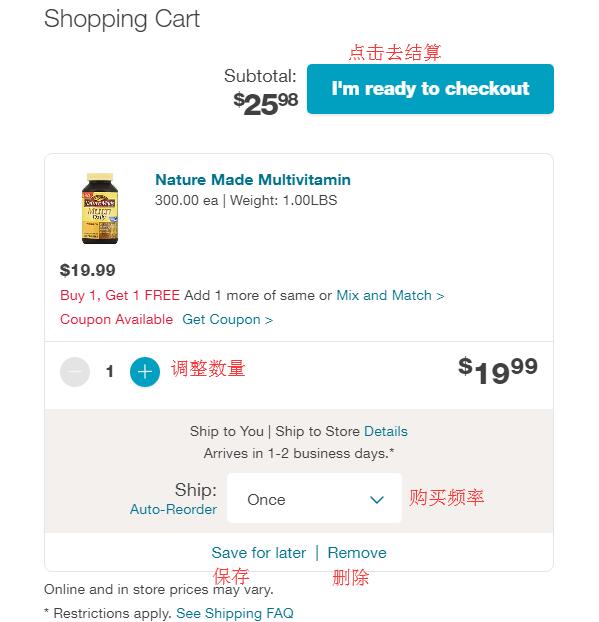The width and height of the screenshot is (599, 622).
Task: Click the chevron arrow in the Ship dropdown
Action: (x=376, y=499)
